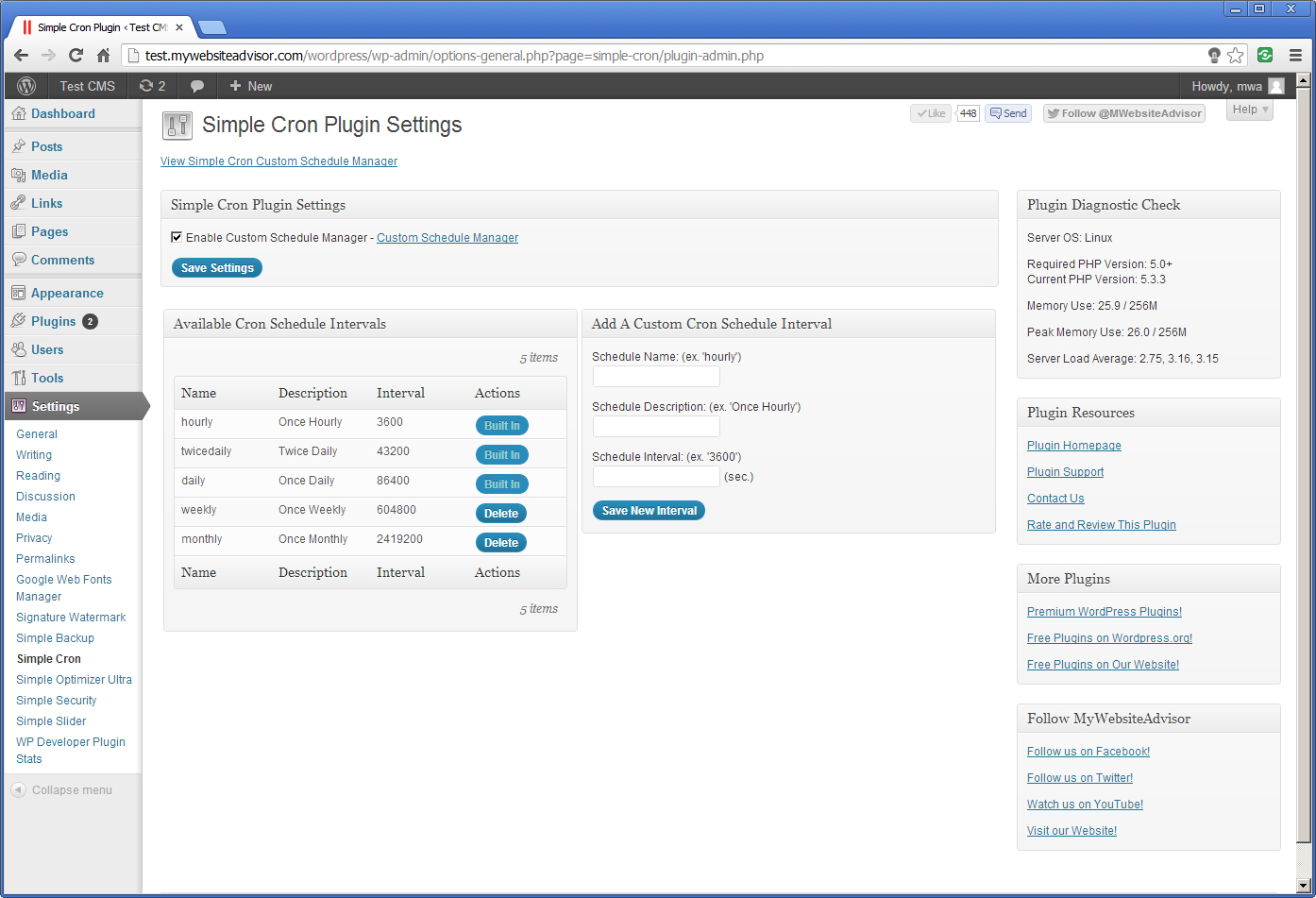Click the lightbulb icon in address bar

(1214, 56)
